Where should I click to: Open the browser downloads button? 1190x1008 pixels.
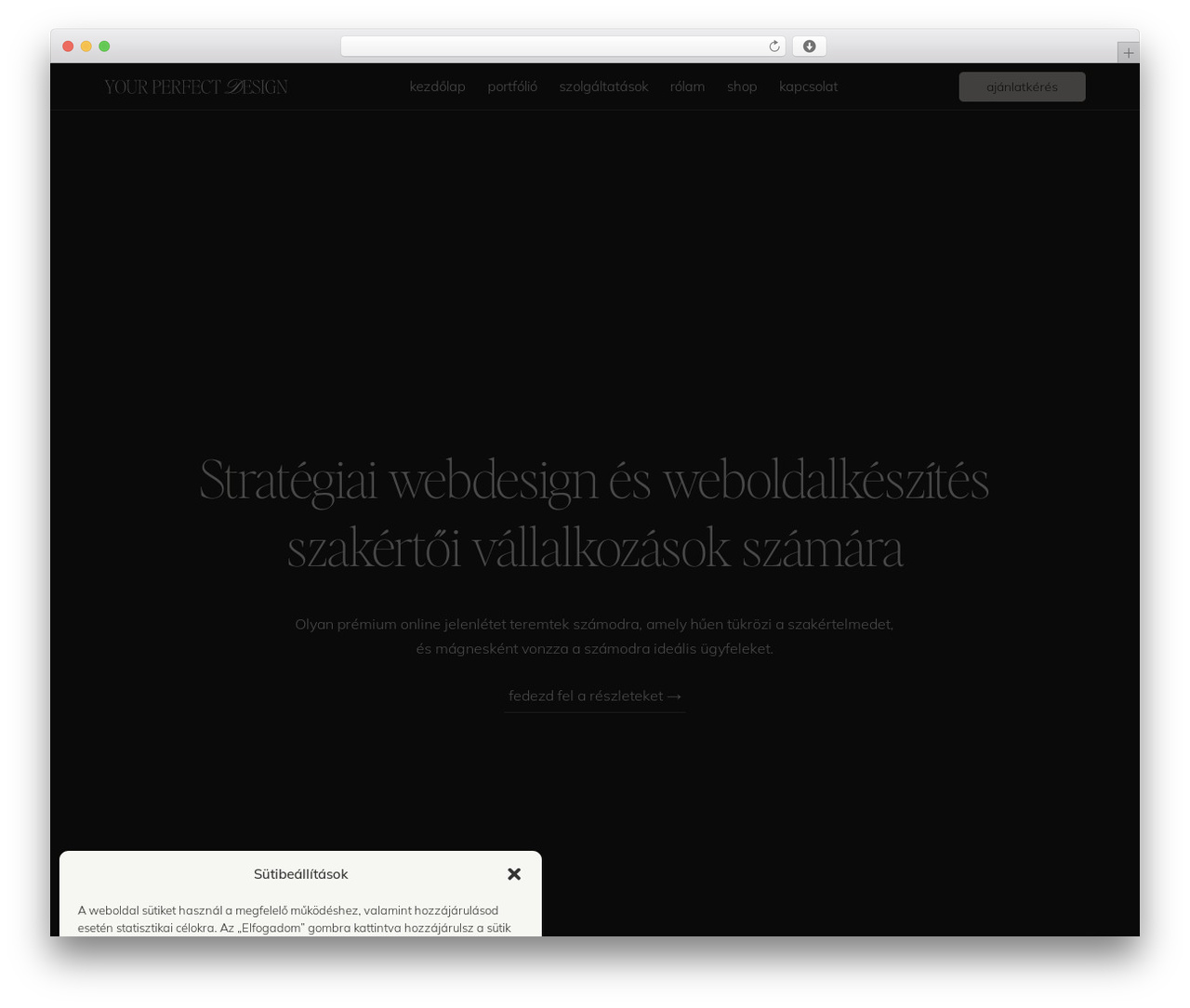coord(809,46)
